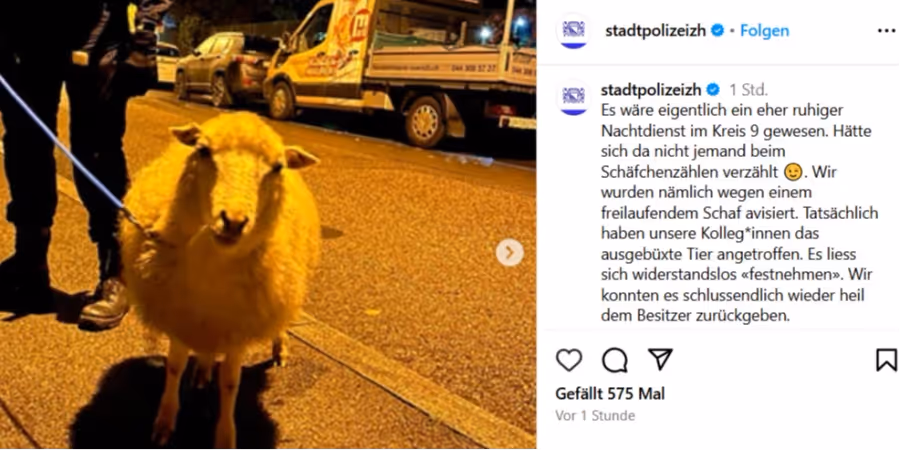900x450 pixels.
Task: Click the sheep photo
Action: pyautogui.click(x=268, y=225)
